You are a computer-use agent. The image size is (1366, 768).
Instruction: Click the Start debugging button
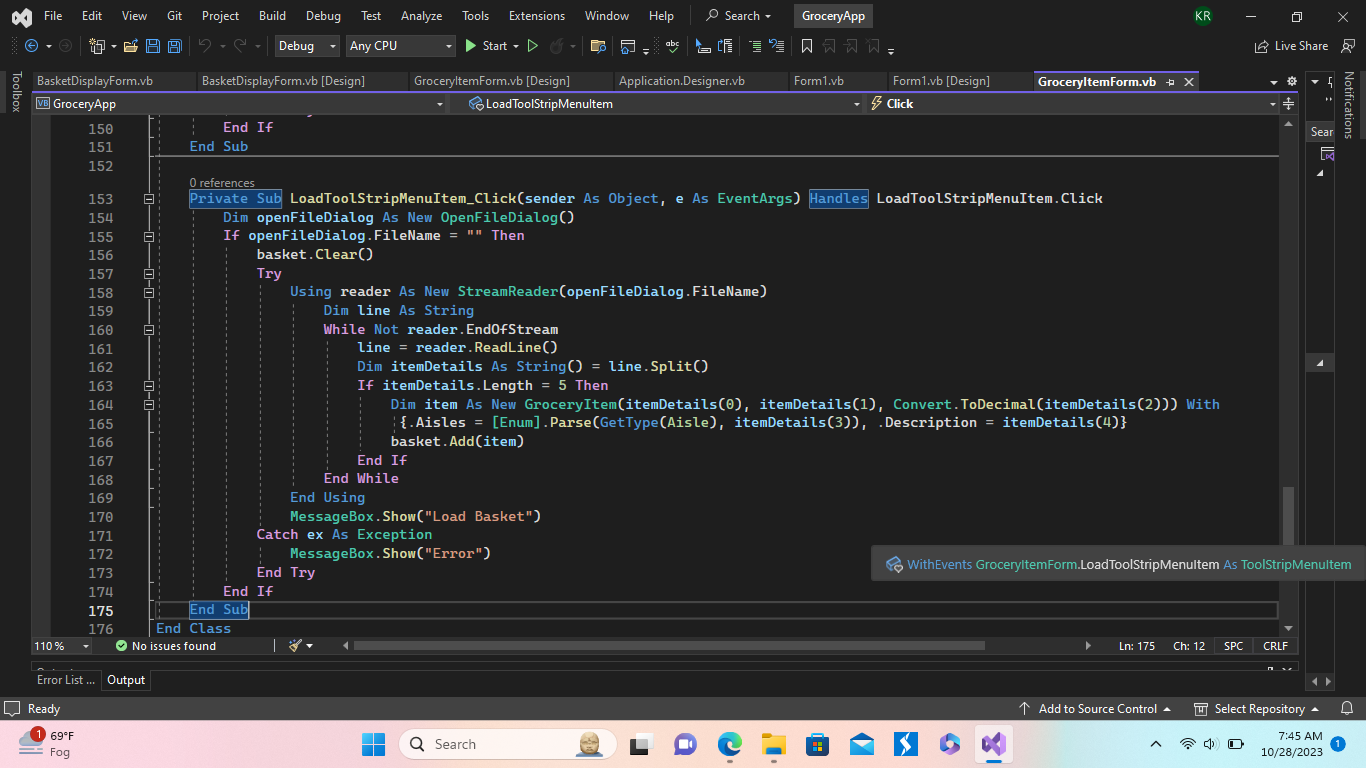pos(486,46)
